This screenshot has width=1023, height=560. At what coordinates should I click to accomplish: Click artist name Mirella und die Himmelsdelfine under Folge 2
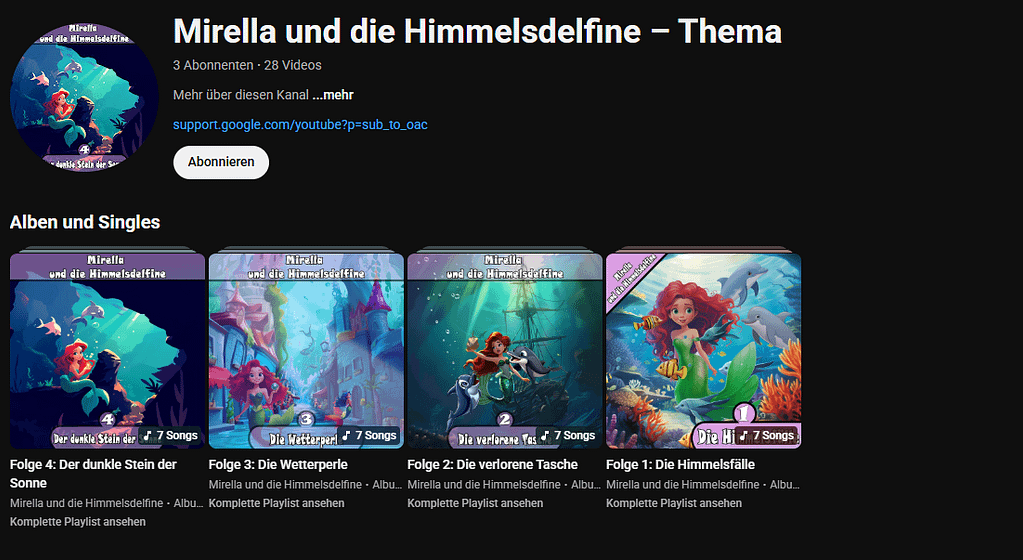[x=484, y=485]
